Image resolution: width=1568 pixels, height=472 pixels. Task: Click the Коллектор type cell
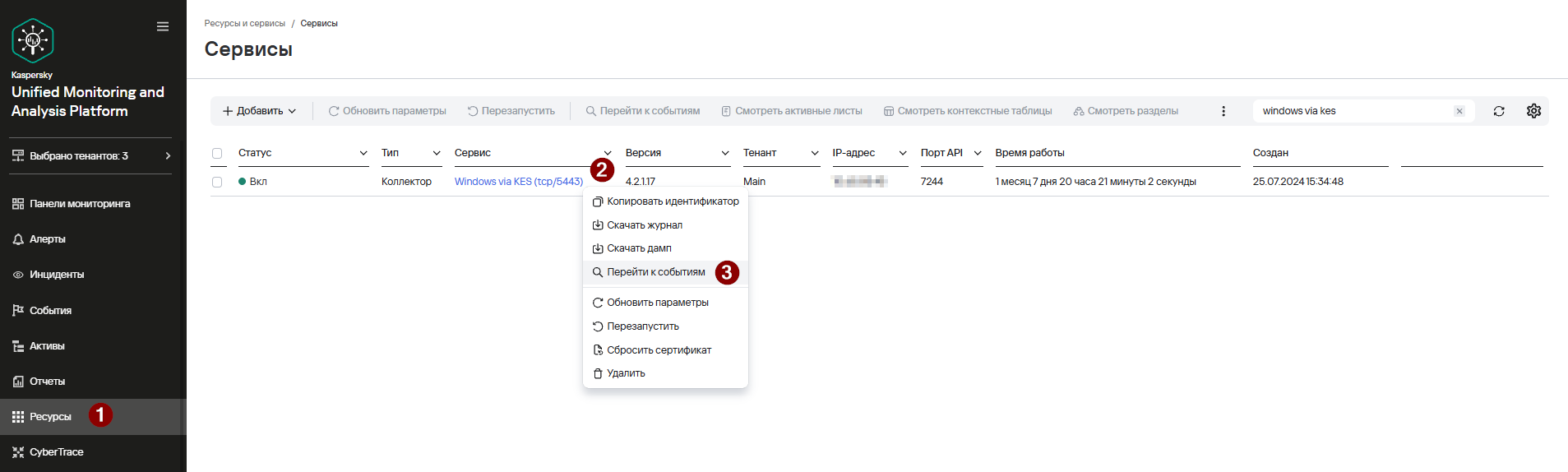(406, 182)
